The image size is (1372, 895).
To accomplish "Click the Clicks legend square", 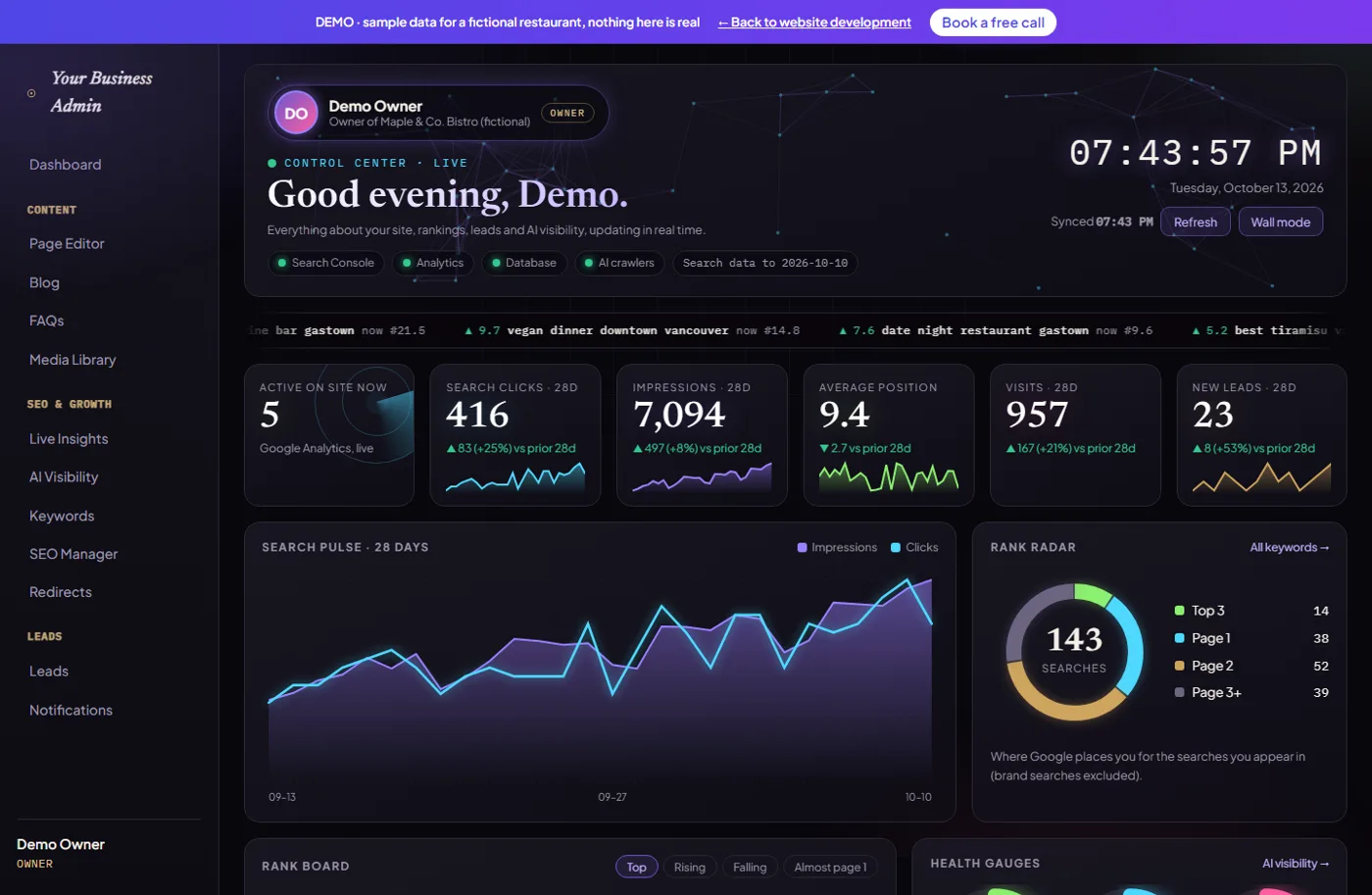I will (896, 547).
